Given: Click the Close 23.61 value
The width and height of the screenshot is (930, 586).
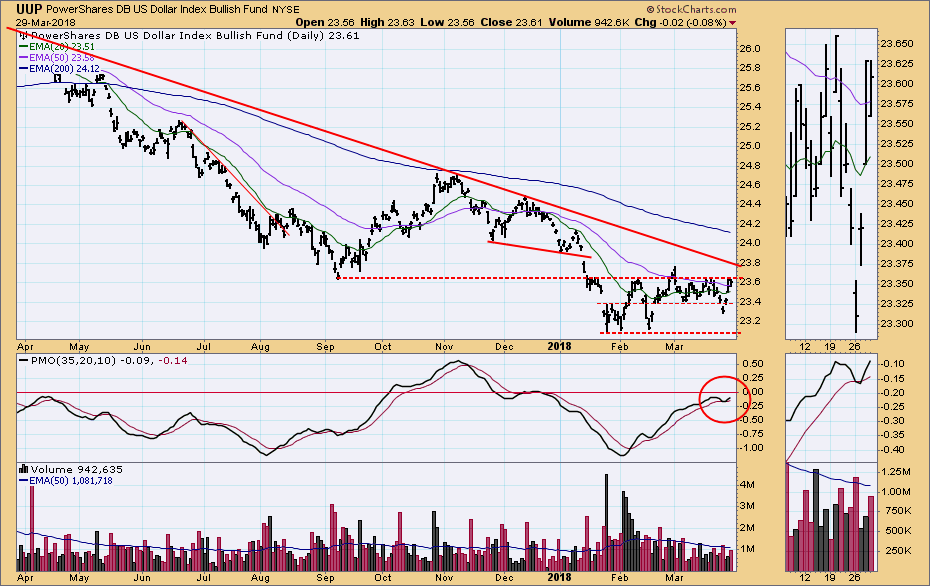Looking at the screenshot, I should (511, 23).
